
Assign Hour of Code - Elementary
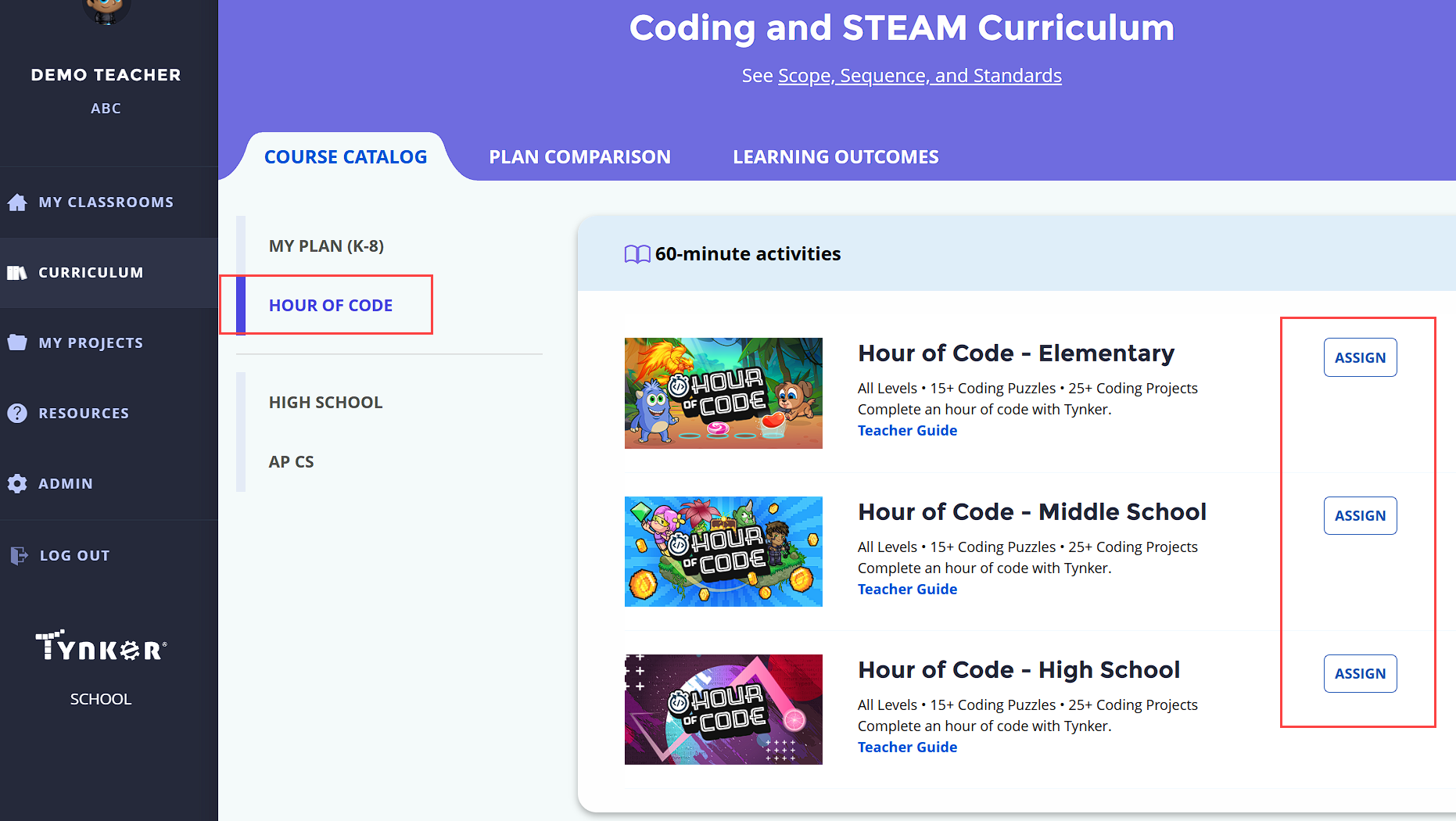tap(1360, 357)
